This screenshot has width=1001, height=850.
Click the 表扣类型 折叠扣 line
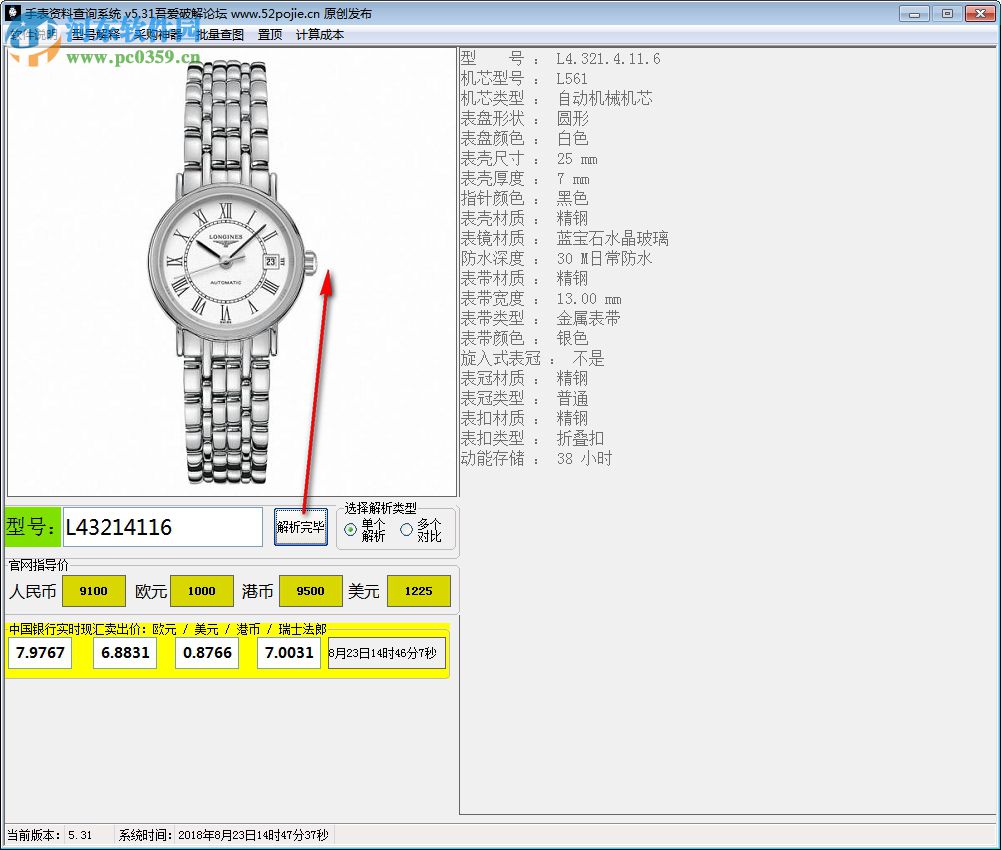coord(532,438)
